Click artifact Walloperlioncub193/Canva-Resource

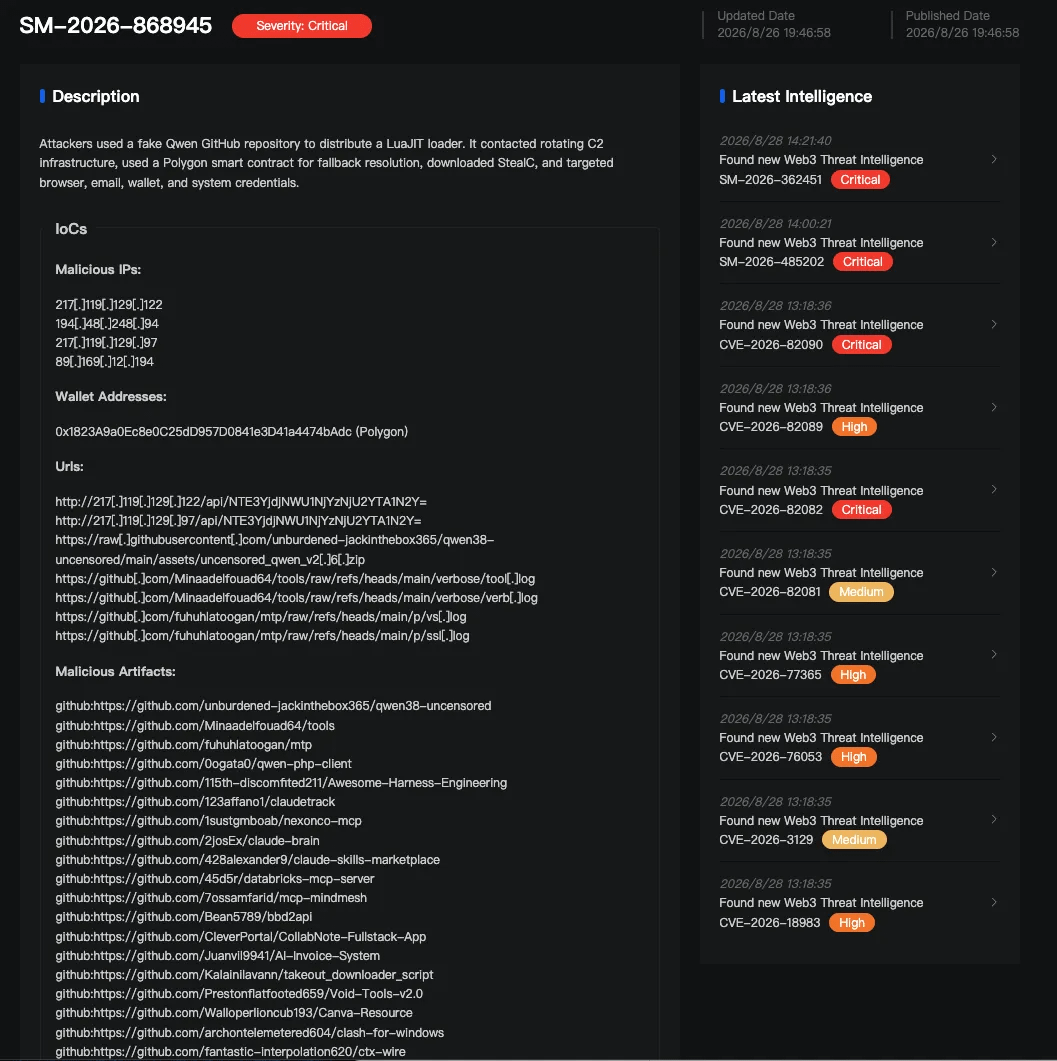tap(234, 1013)
